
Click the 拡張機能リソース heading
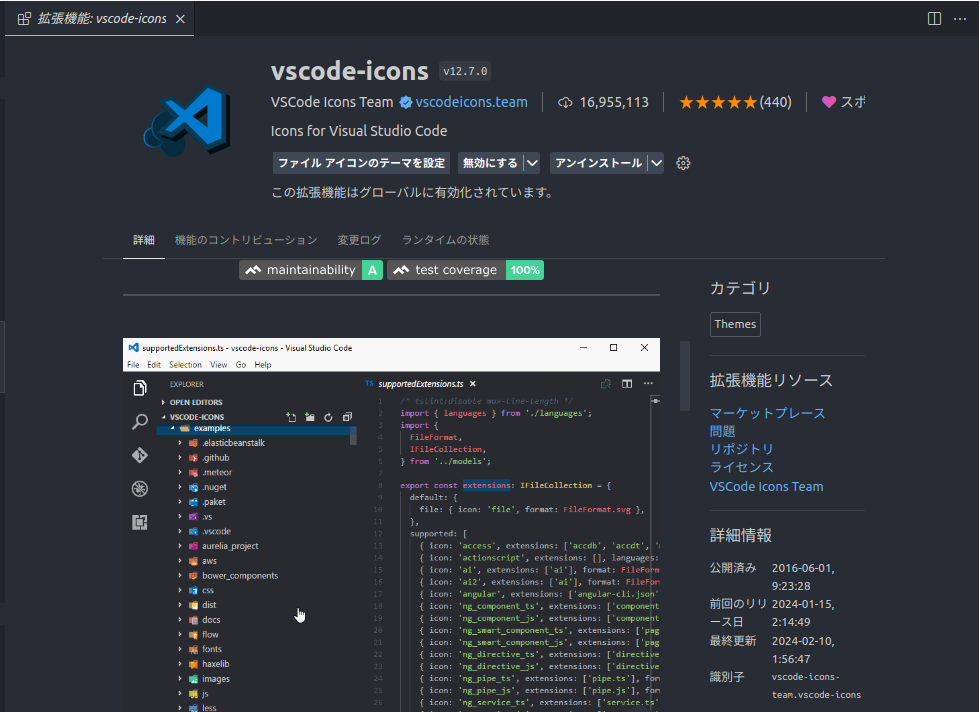771,380
